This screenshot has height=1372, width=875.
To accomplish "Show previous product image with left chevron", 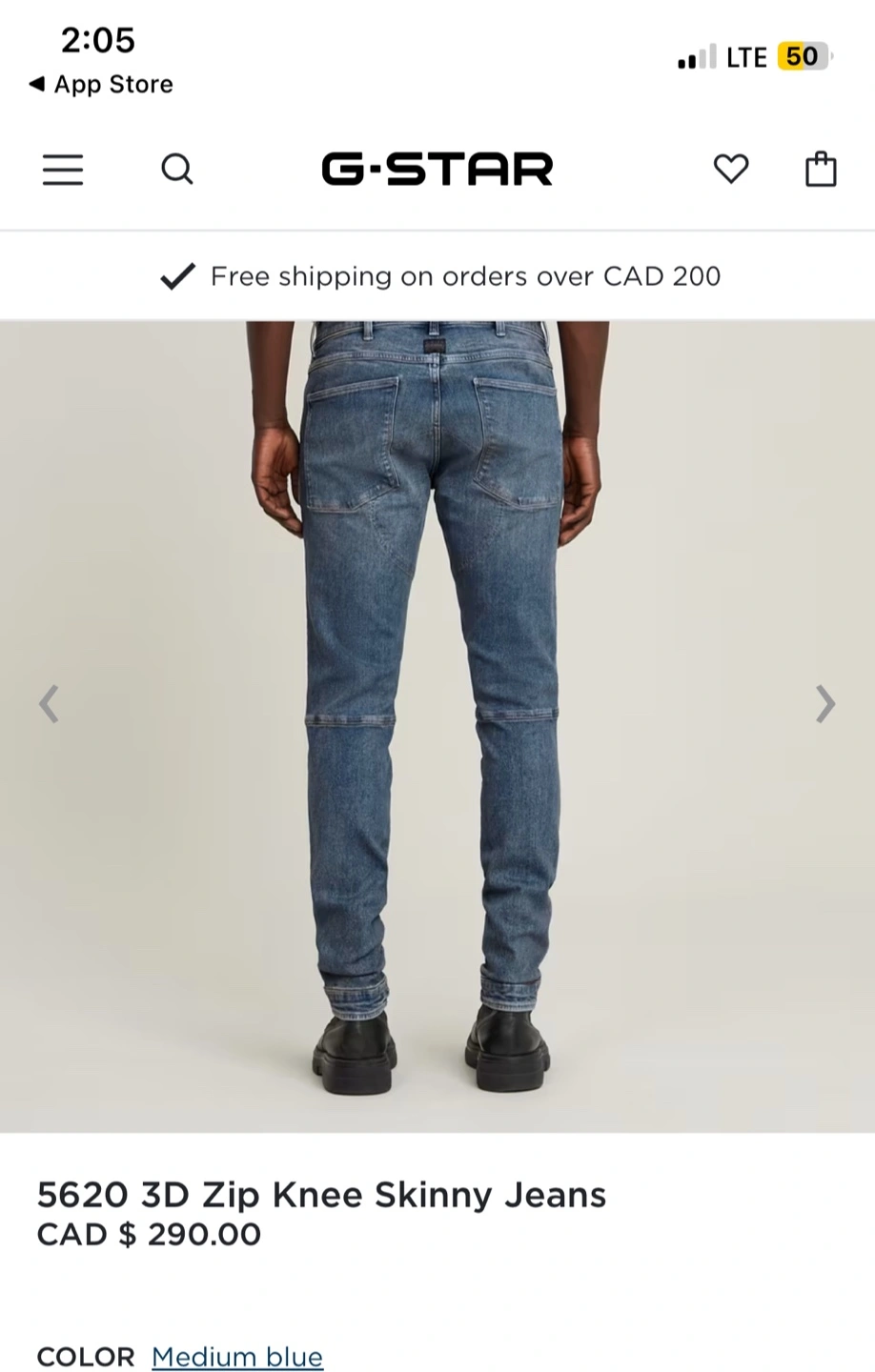I will [x=49, y=704].
